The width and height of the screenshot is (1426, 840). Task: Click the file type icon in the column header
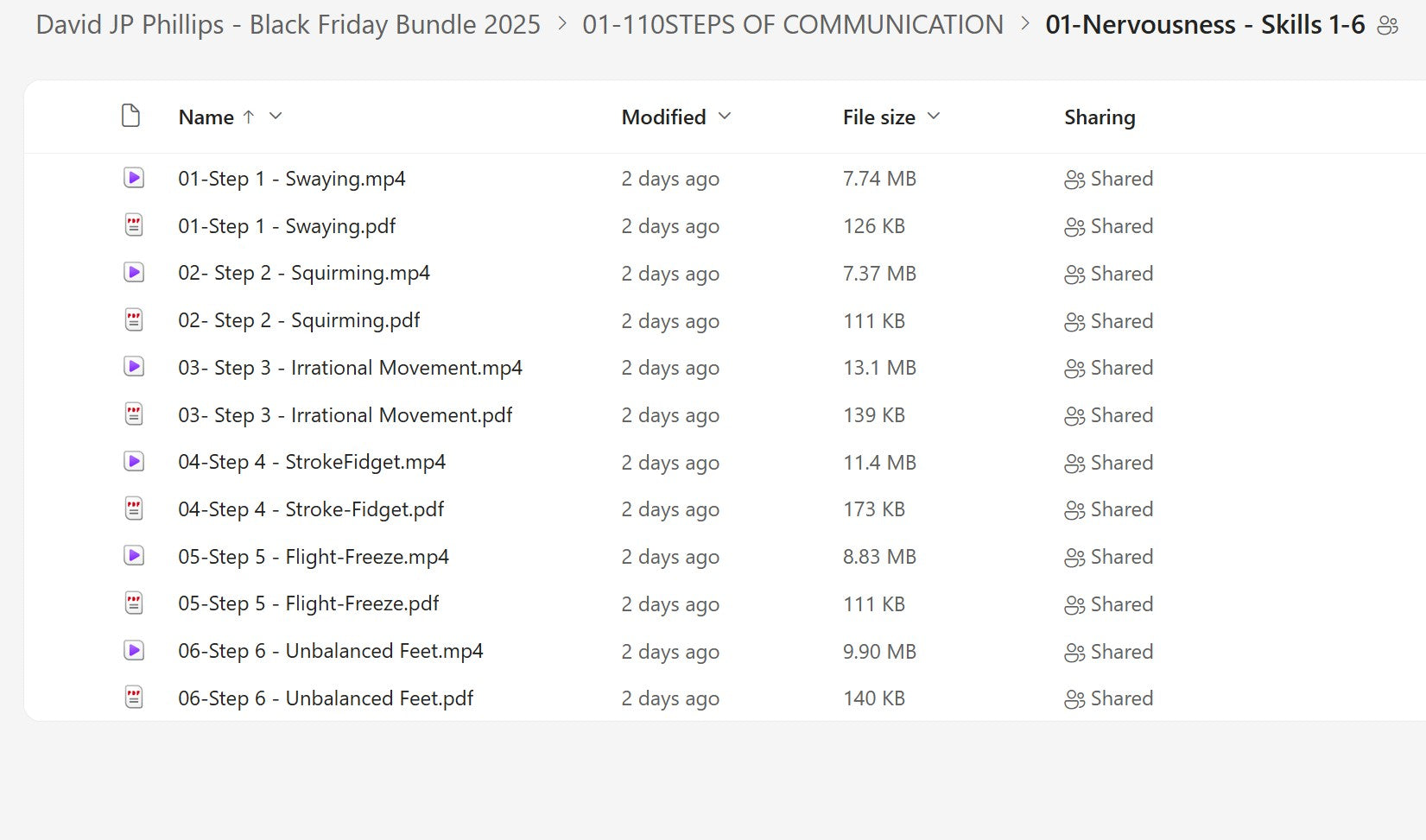[130, 117]
